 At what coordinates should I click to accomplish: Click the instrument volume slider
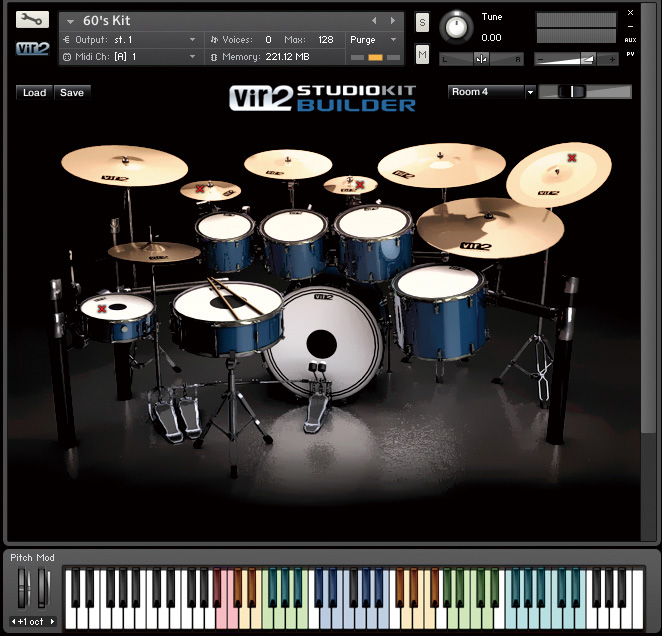point(576,59)
